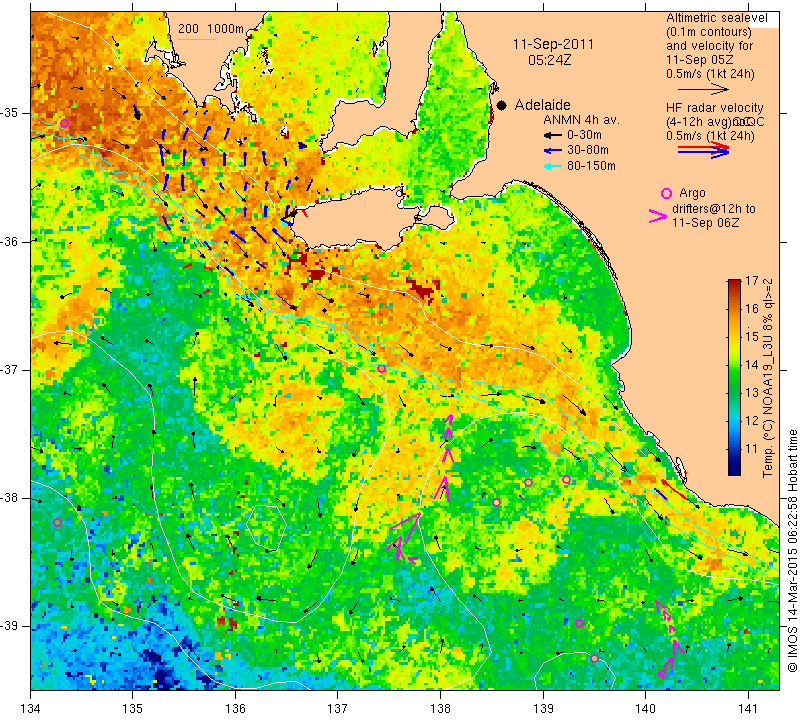Click the '134' longitude axis label
The image size is (800, 720).
pos(31,709)
